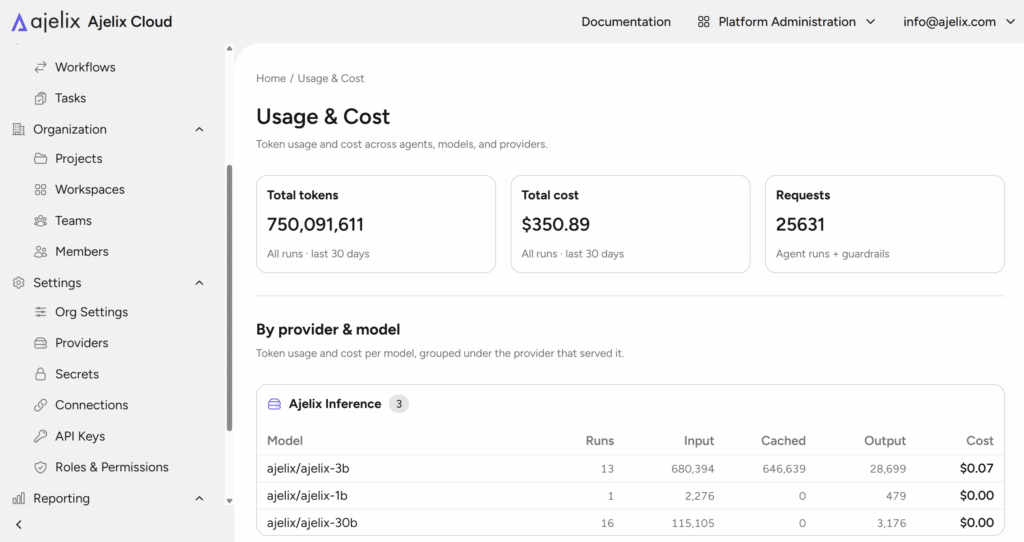Click the Ajelix Inference count badge 3
Viewport: 1024px width, 542px height.
(399, 404)
